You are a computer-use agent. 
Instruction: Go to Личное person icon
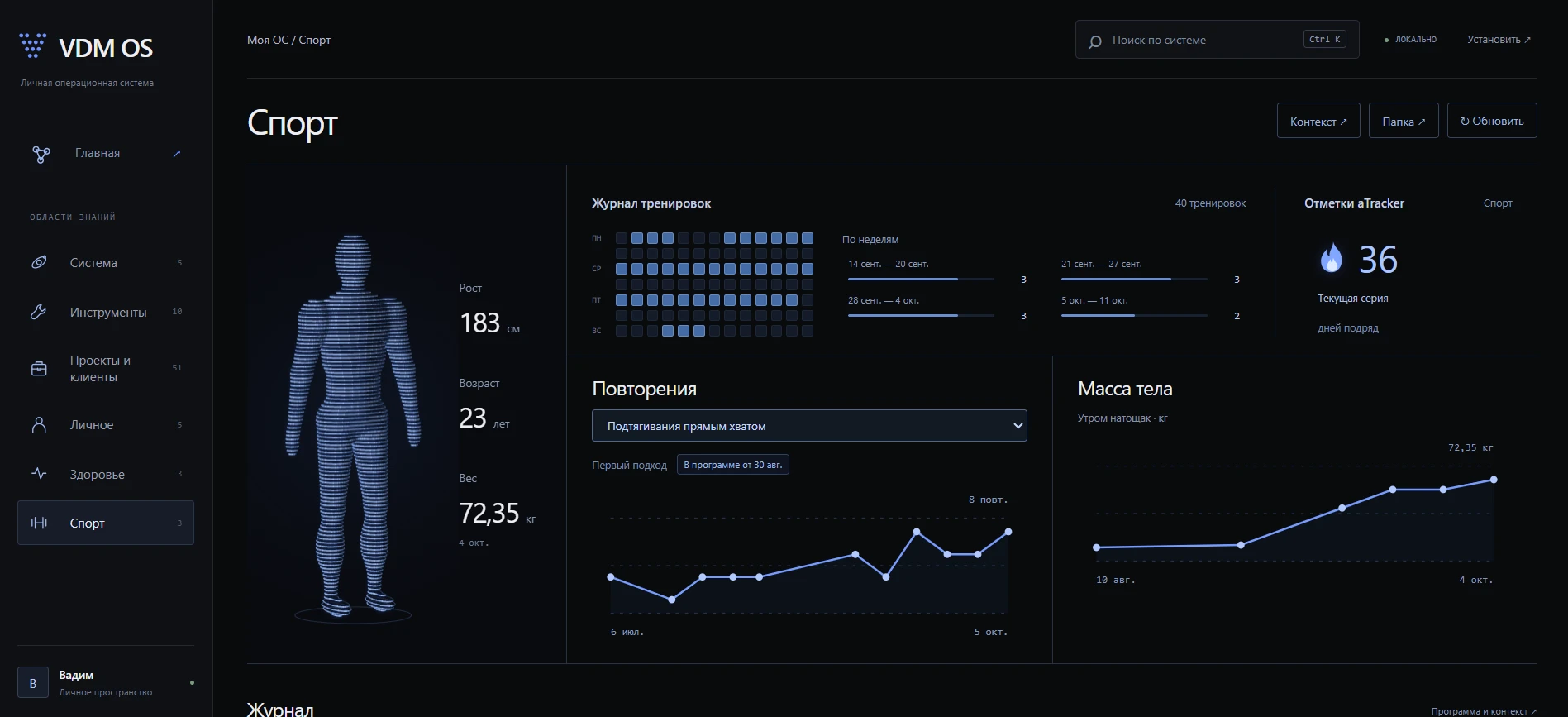pyautogui.click(x=39, y=424)
